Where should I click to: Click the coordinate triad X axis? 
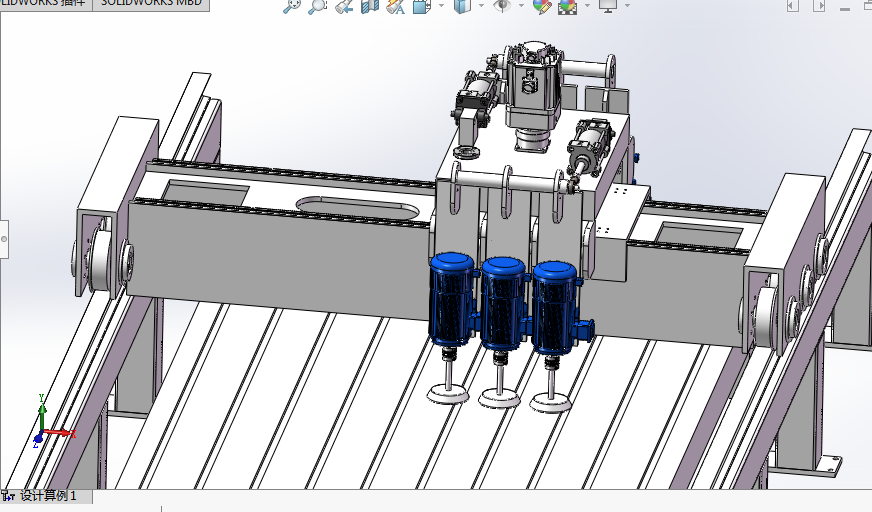pos(60,433)
